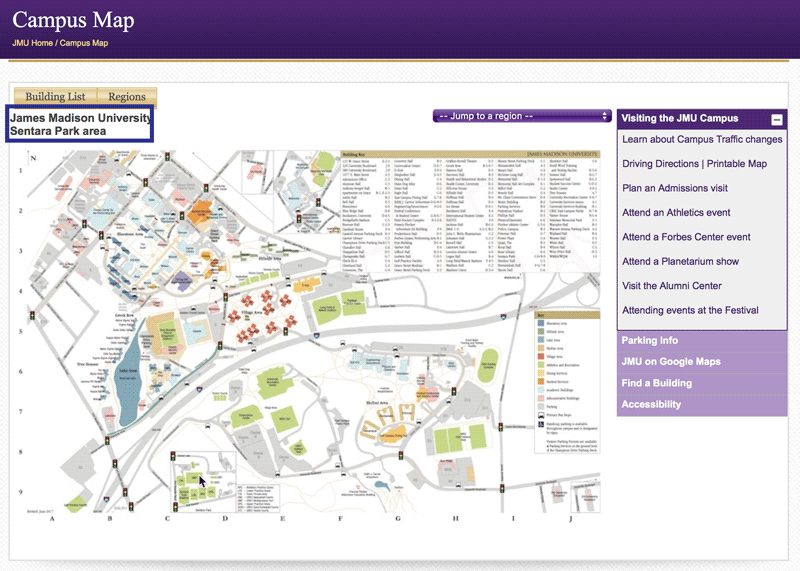Click the James Madison University Sentara Park area heading
The image size is (800, 571).
click(80, 125)
